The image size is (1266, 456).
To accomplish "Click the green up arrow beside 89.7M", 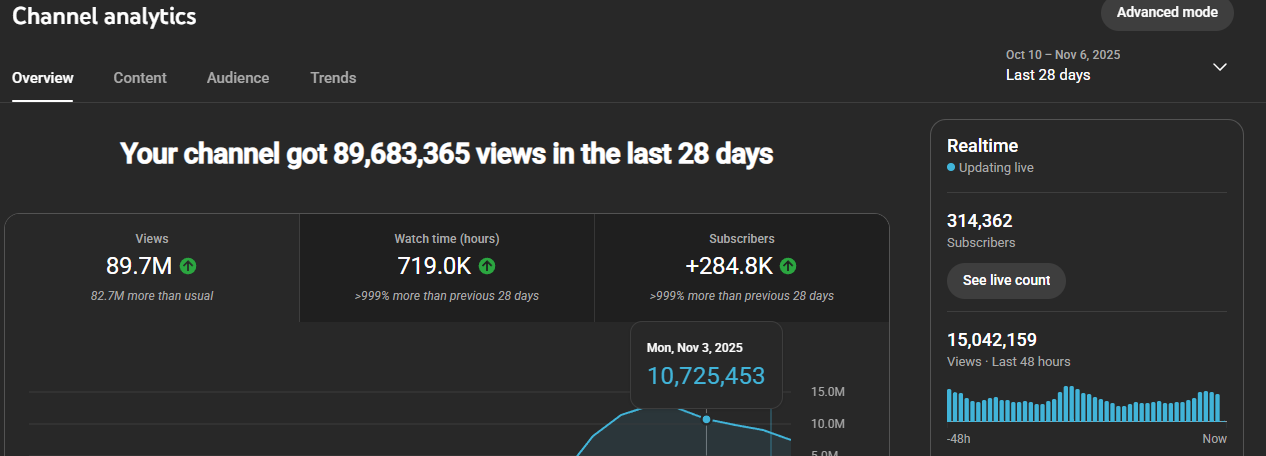I will click(x=188, y=266).
